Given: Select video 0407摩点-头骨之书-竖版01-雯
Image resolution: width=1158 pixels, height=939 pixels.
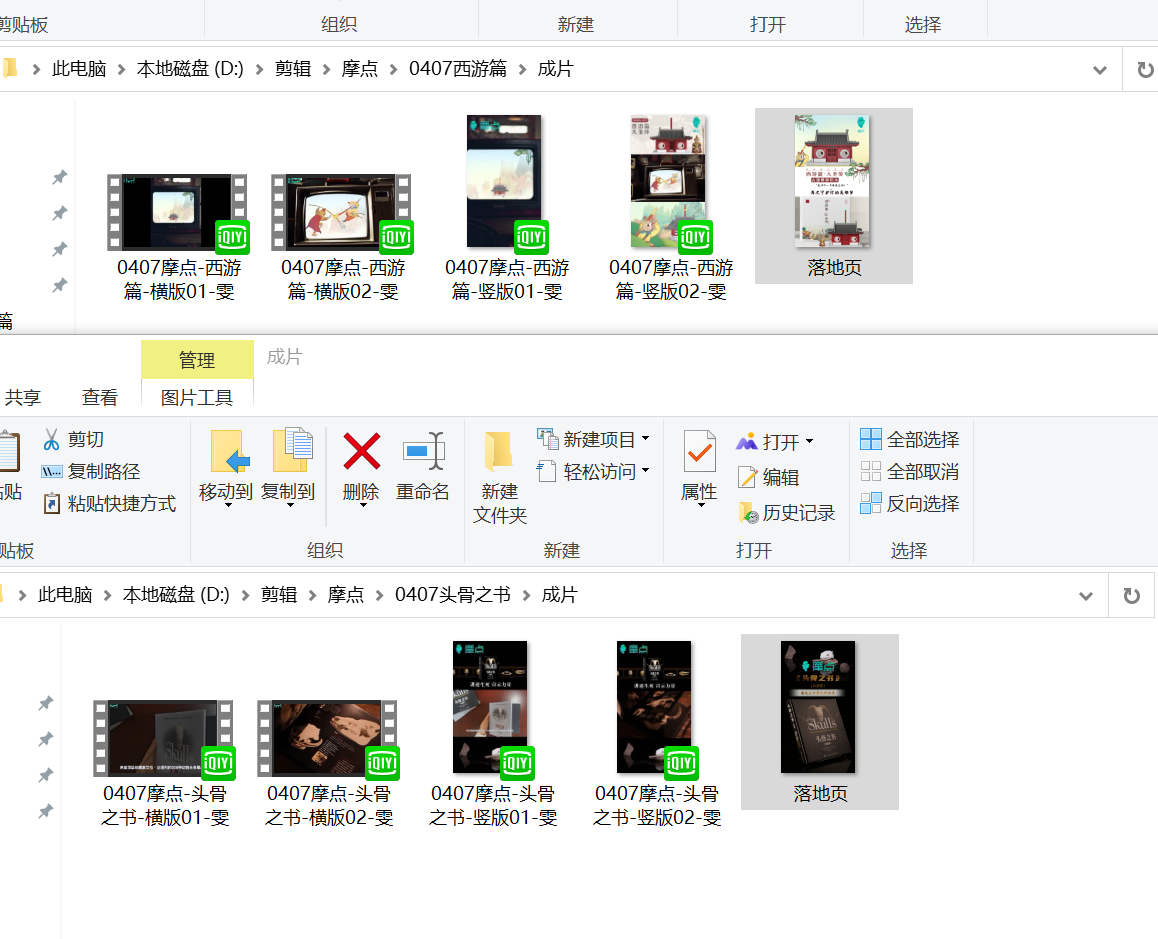Looking at the screenshot, I should click(x=492, y=734).
